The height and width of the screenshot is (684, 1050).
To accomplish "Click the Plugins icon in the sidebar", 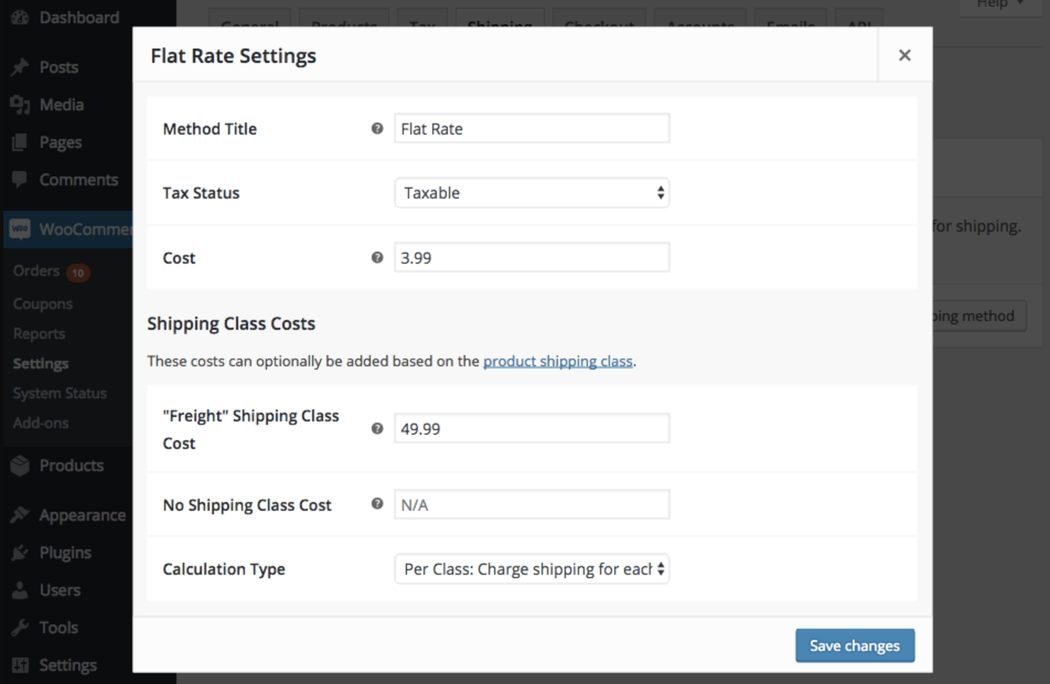I will 19,553.
